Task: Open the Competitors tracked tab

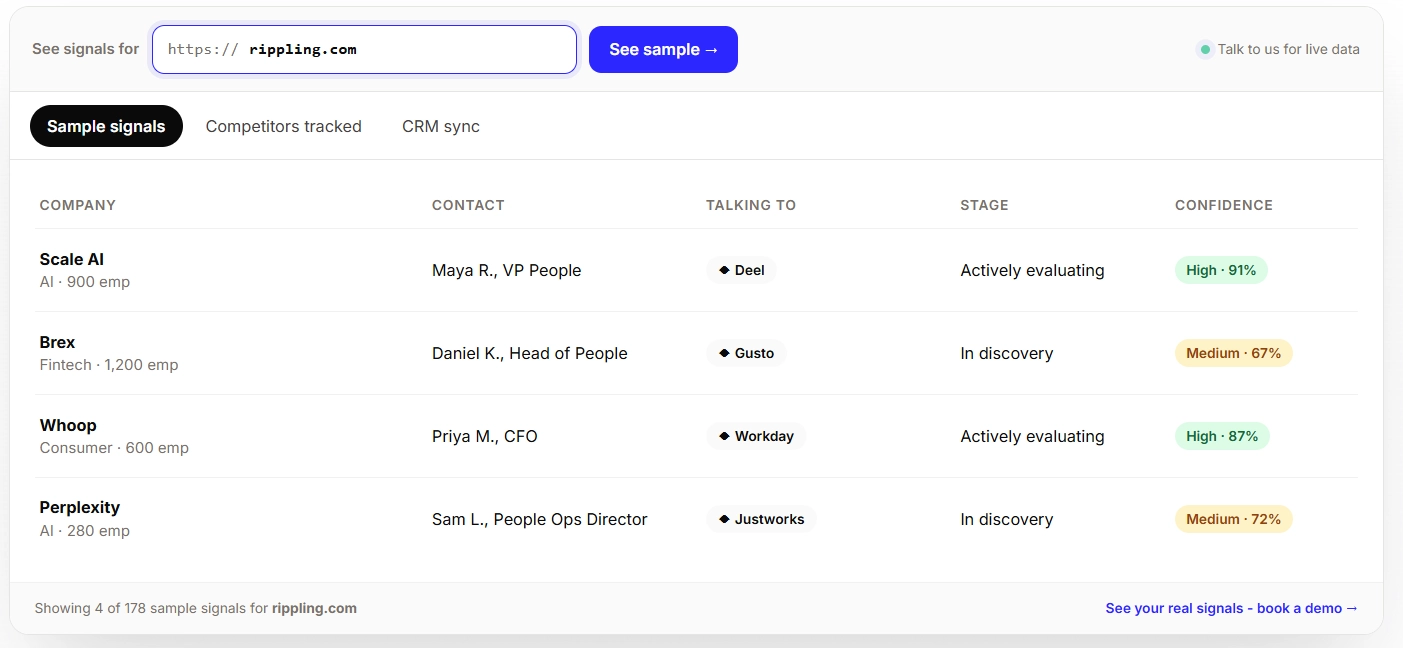Action: click(x=284, y=126)
